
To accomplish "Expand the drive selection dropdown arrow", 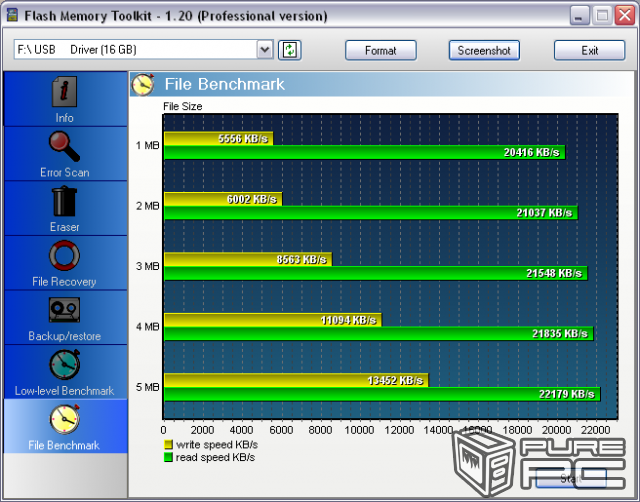I will coord(265,50).
